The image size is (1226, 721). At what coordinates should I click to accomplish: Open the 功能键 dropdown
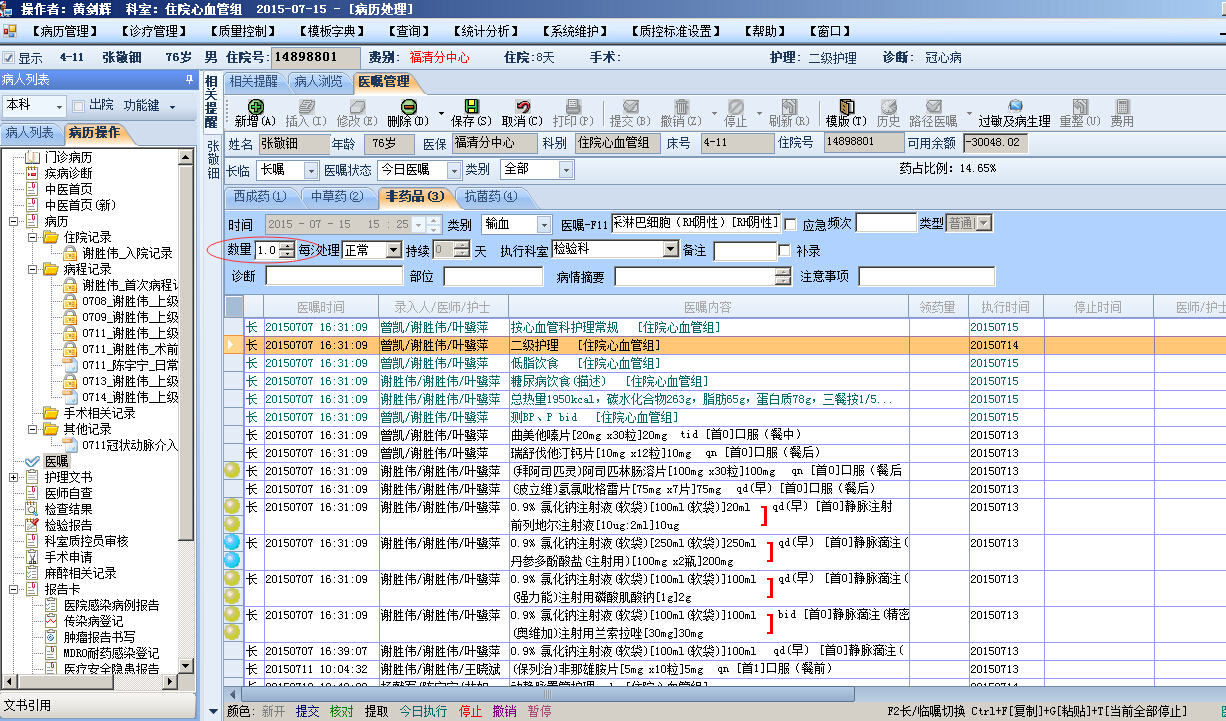pyautogui.click(x=172, y=106)
